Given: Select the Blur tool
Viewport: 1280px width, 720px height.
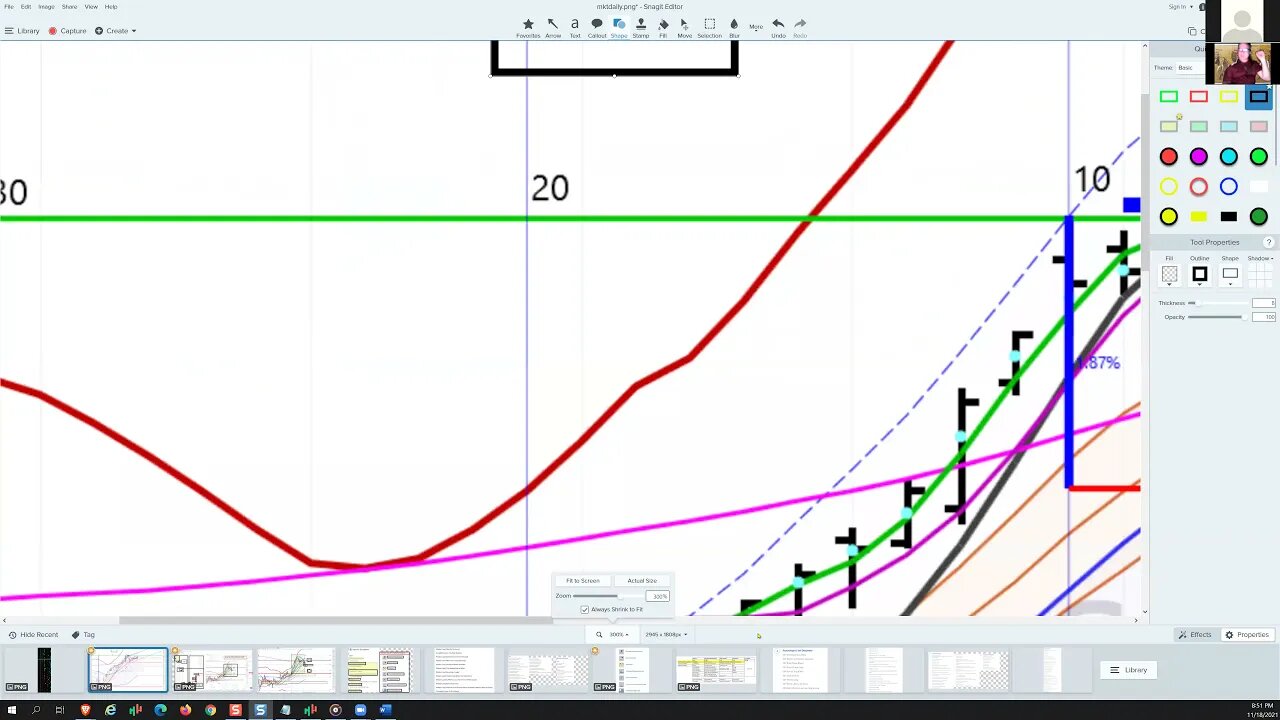Looking at the screenshot, I should [734, 28].
